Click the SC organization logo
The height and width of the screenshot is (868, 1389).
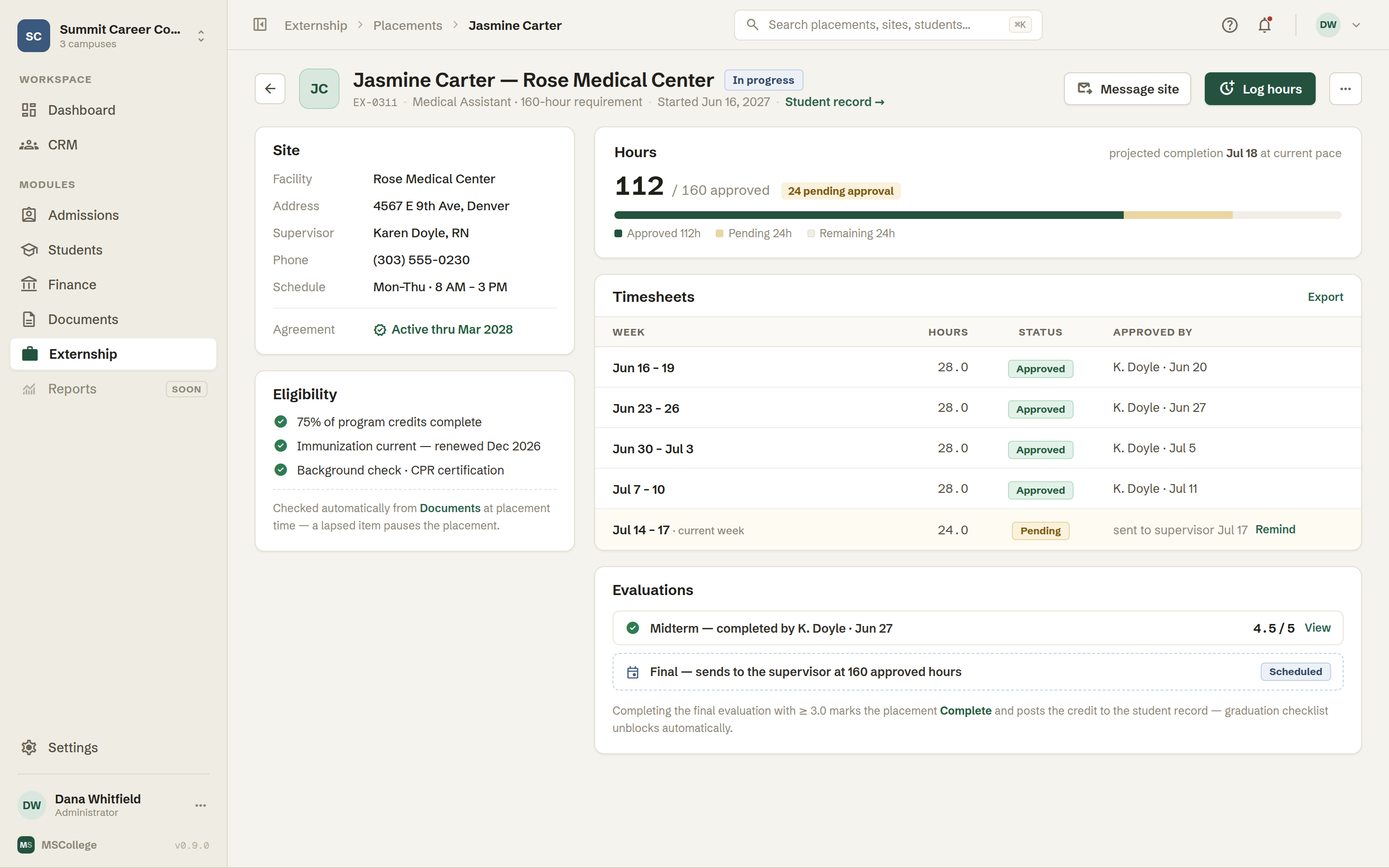point(33,36)
